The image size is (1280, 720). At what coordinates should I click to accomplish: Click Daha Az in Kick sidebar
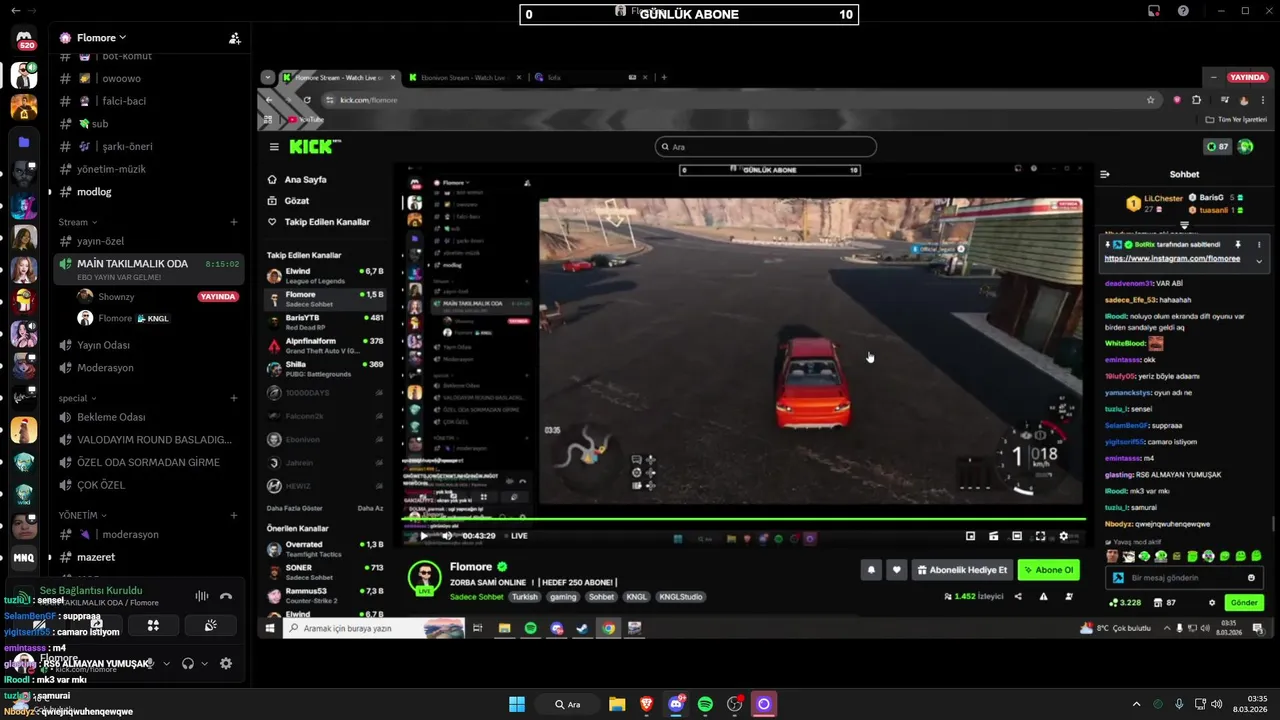point(370,508)
